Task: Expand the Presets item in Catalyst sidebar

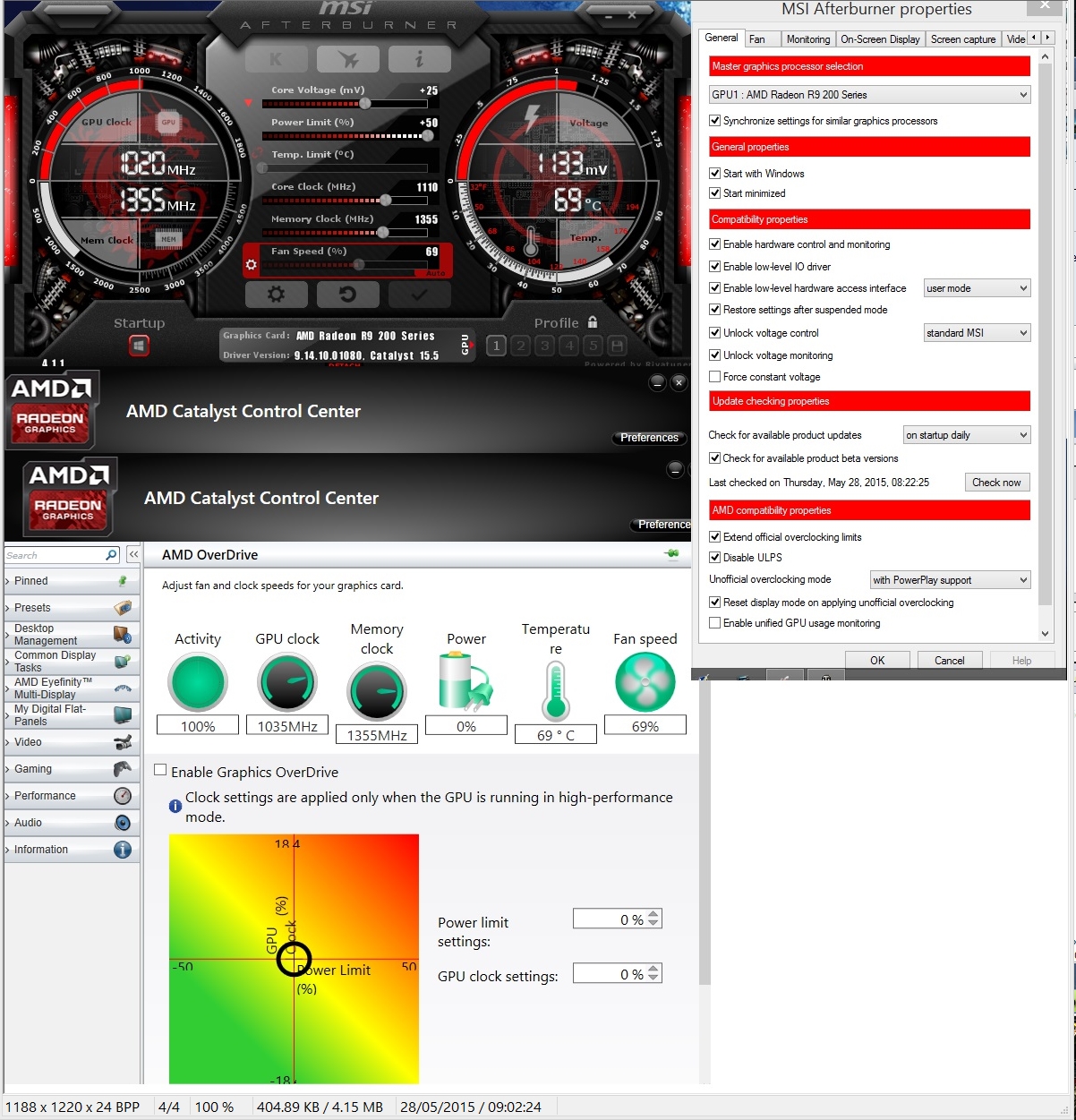Action: point(70,608)
